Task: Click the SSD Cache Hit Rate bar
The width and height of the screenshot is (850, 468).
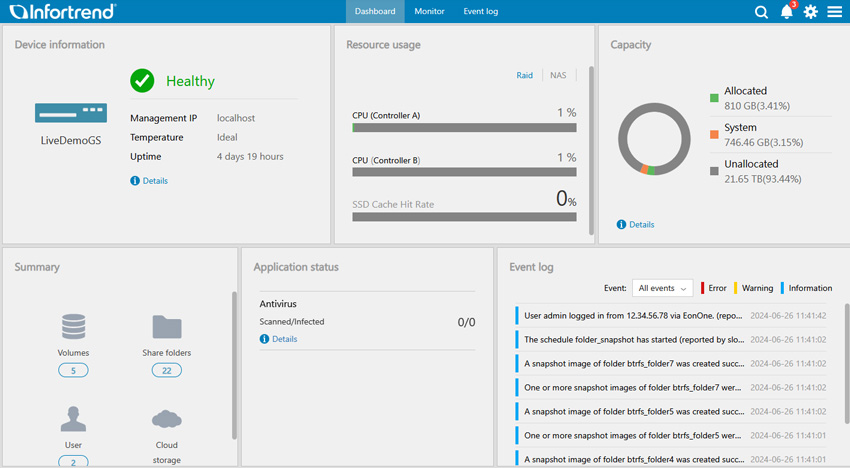Action: click(x=464, y=217)
